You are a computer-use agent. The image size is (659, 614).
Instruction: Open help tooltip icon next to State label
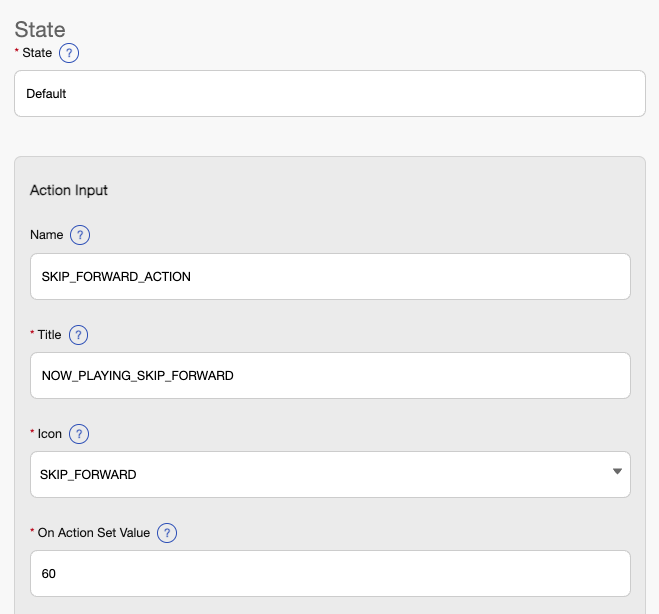coord(69,53)
